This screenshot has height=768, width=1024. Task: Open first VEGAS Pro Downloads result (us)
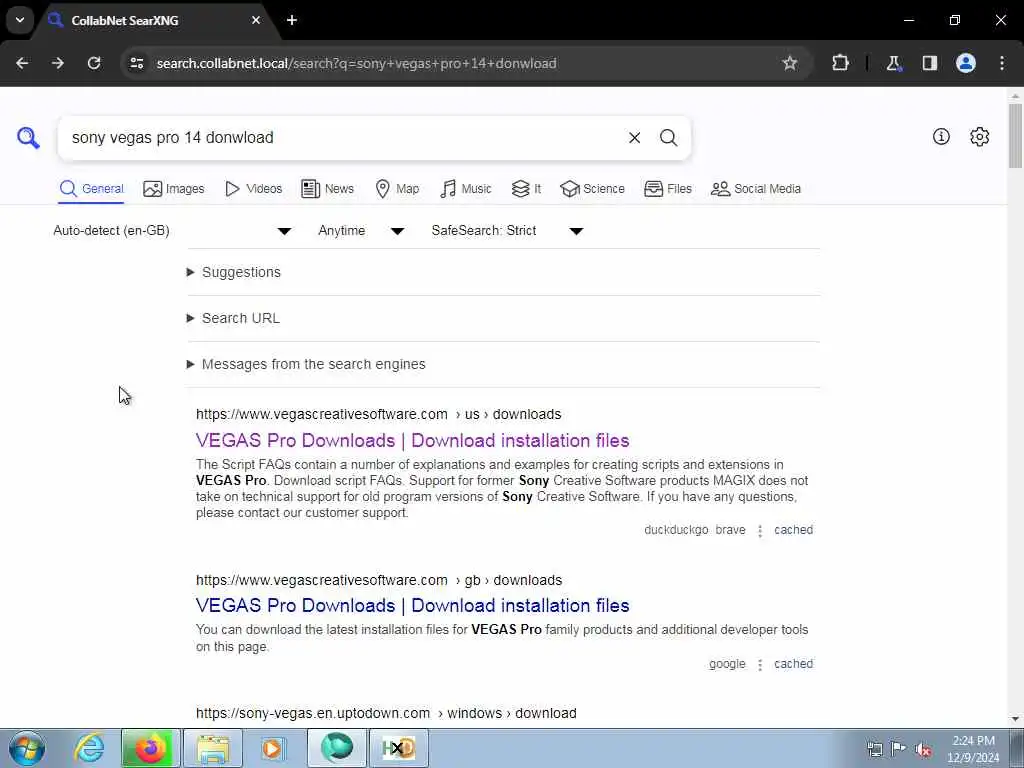[x=412, y=441]
